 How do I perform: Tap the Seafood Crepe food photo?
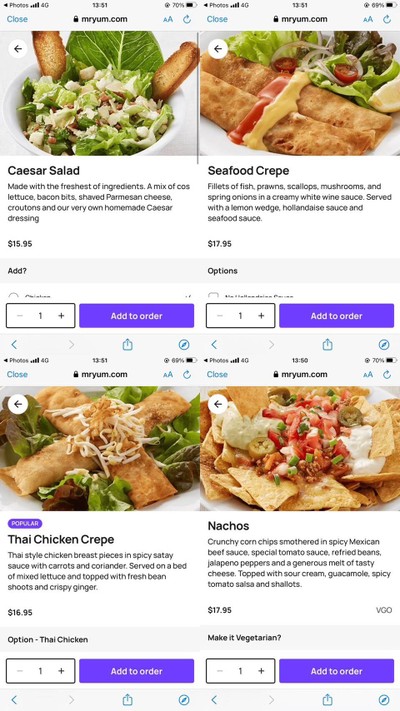(300, 93)
